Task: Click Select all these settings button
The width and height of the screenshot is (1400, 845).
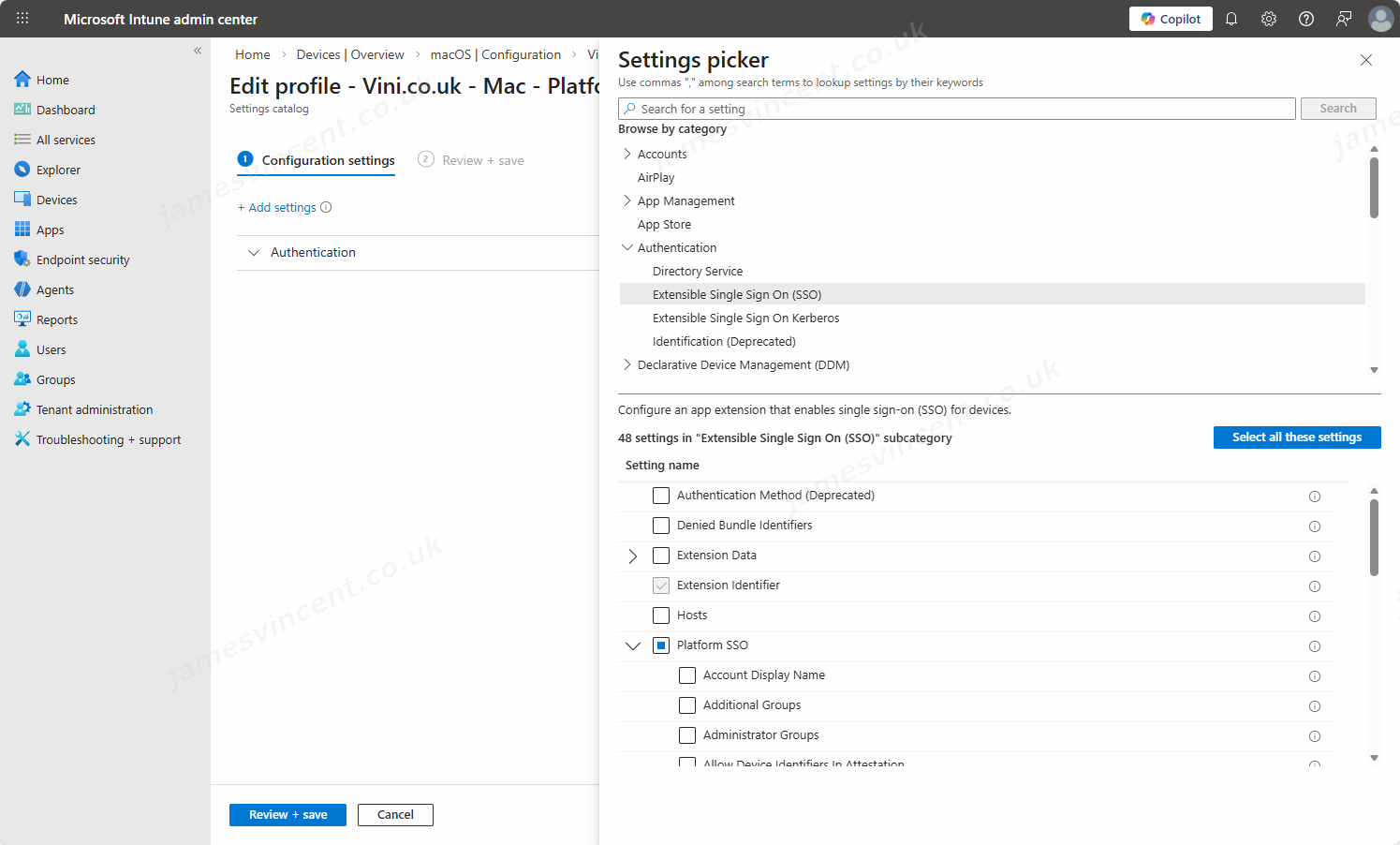Action: pos(1296,437)
